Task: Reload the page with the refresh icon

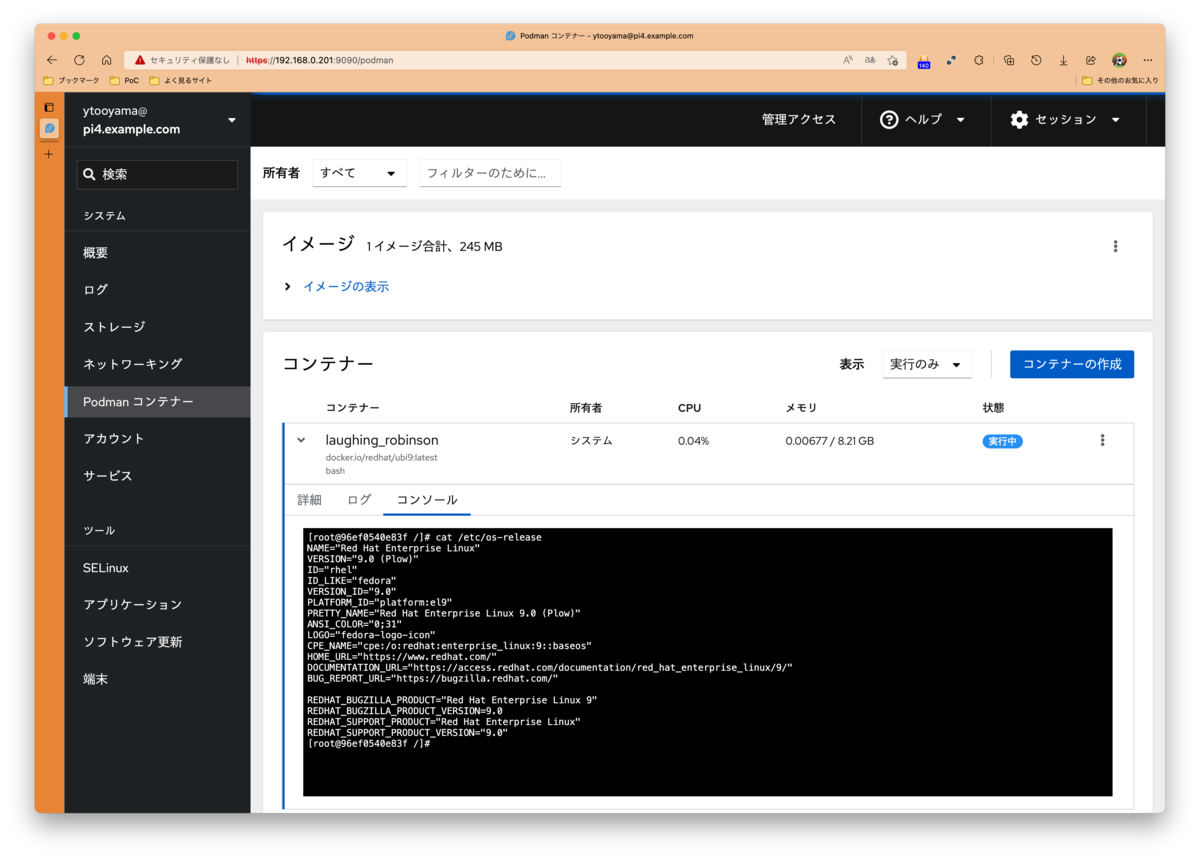Action: point(79,60)
